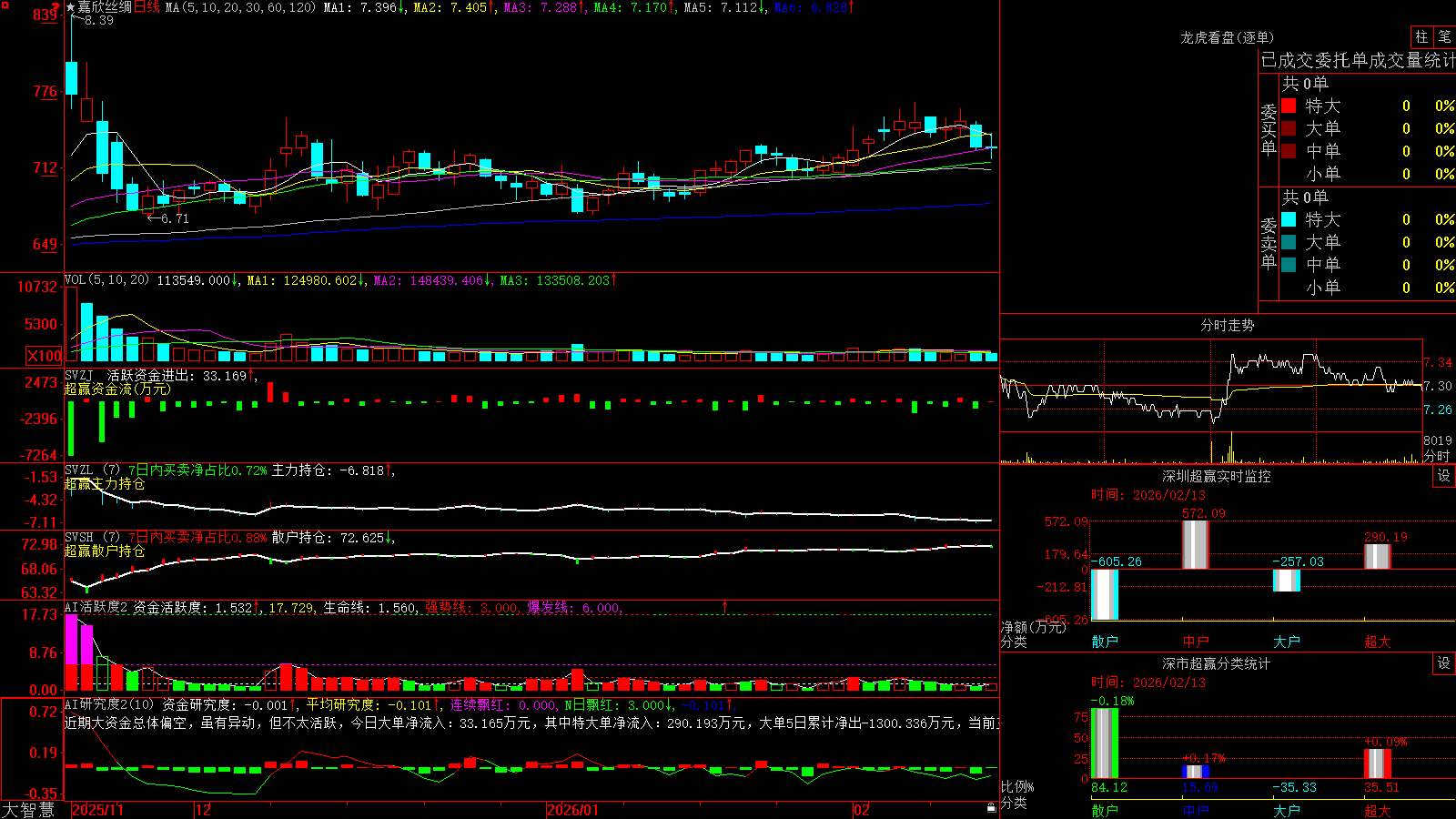Click 大户 category in 实时监控 chart
This screenshot has height=819, width=1456.
1287,642
